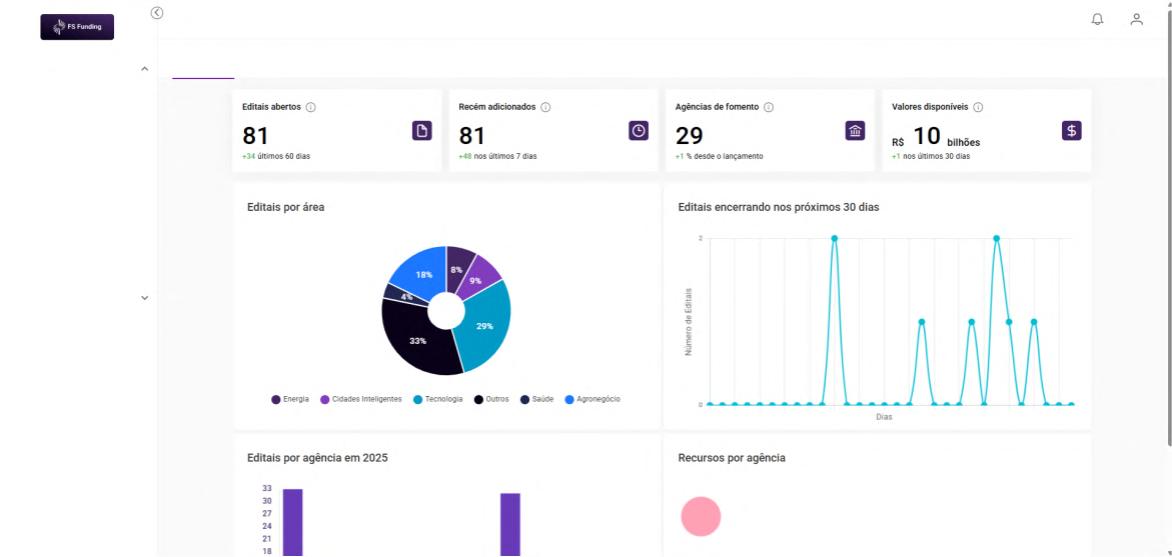Show info tooltip for Valores disponíveis
The image size is (1172, 557).
click(978, 107)
